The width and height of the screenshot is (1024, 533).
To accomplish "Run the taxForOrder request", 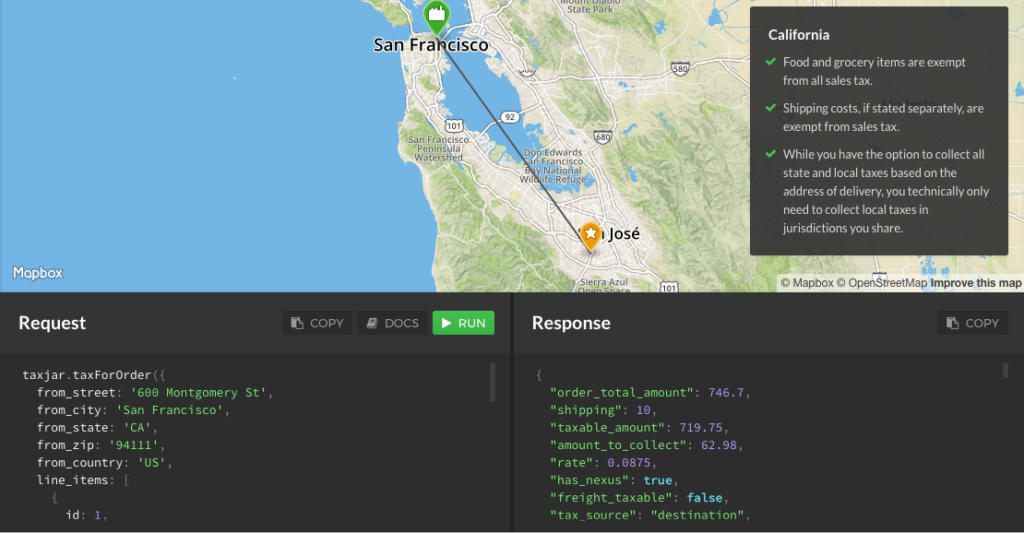I will tap(464, 323).
